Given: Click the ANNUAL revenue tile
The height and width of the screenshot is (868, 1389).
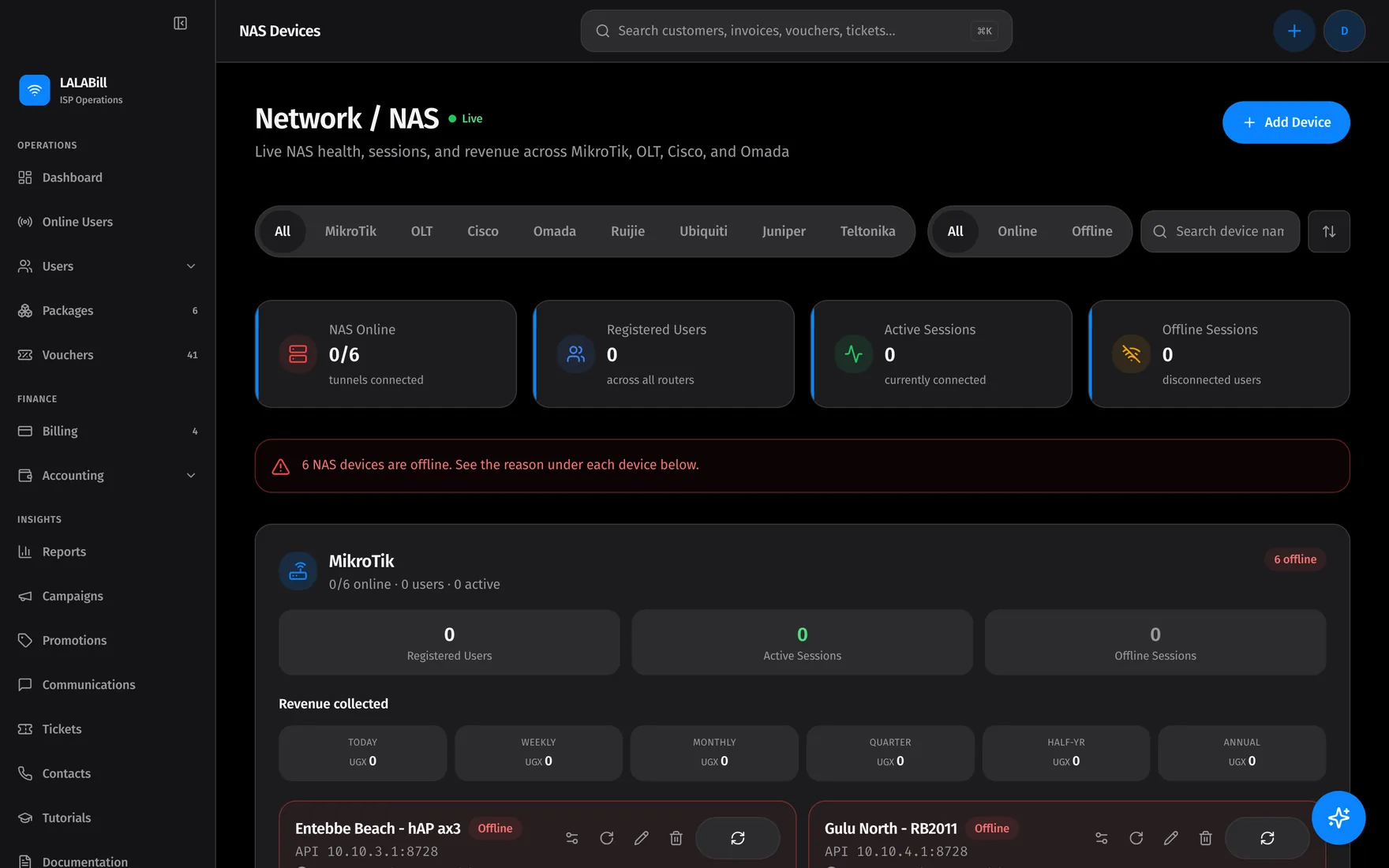Looking at the screenshot, I should [1242, 753].
